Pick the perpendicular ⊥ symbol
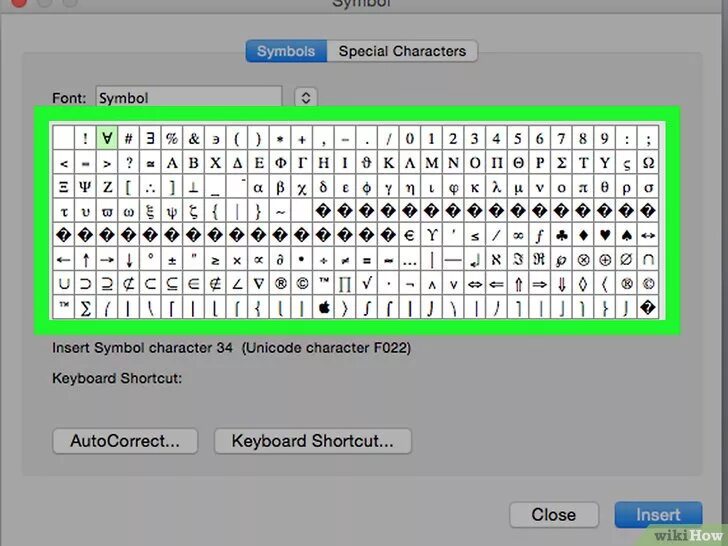728x546 pixels. [194, 187]
